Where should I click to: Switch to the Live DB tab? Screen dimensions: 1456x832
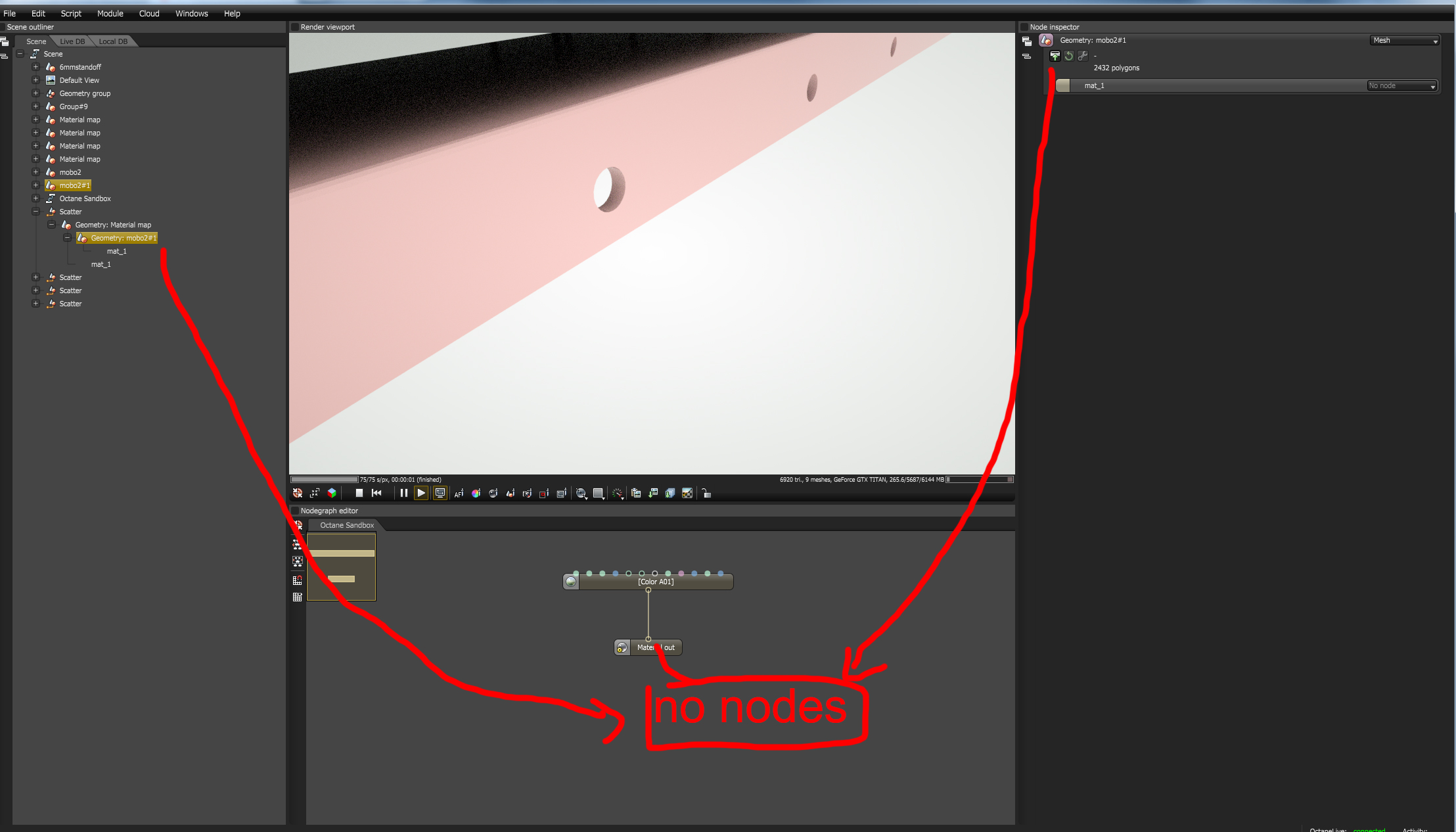click(72, 41)
